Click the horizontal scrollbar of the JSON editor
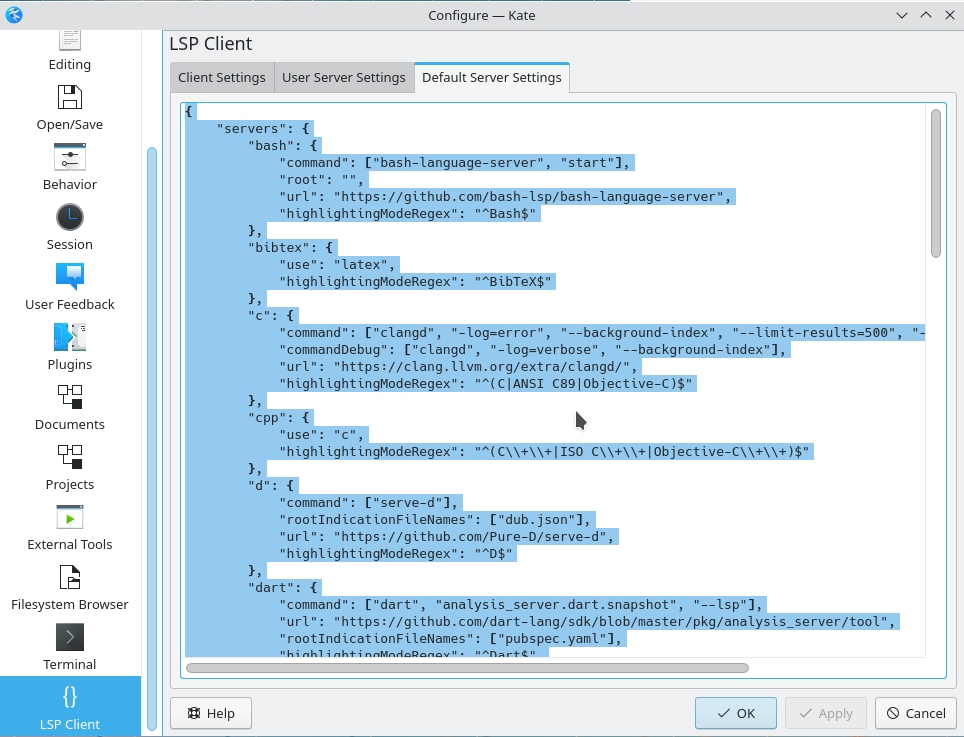 (467, 668)
